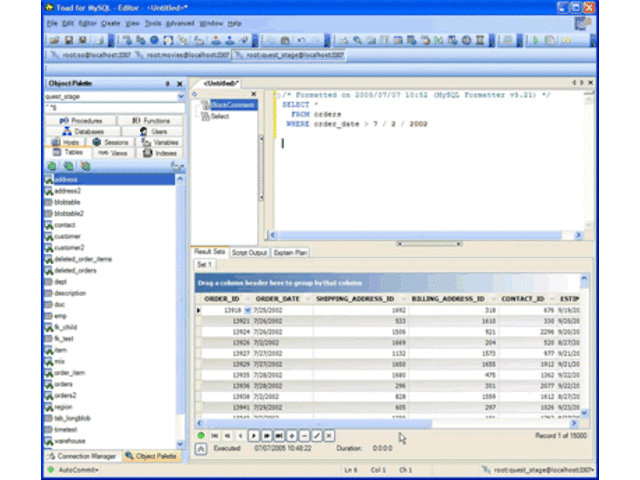The image size is (640, 480).
Task: Collapse the execution status expander arrow
Action: coord(200,450)
